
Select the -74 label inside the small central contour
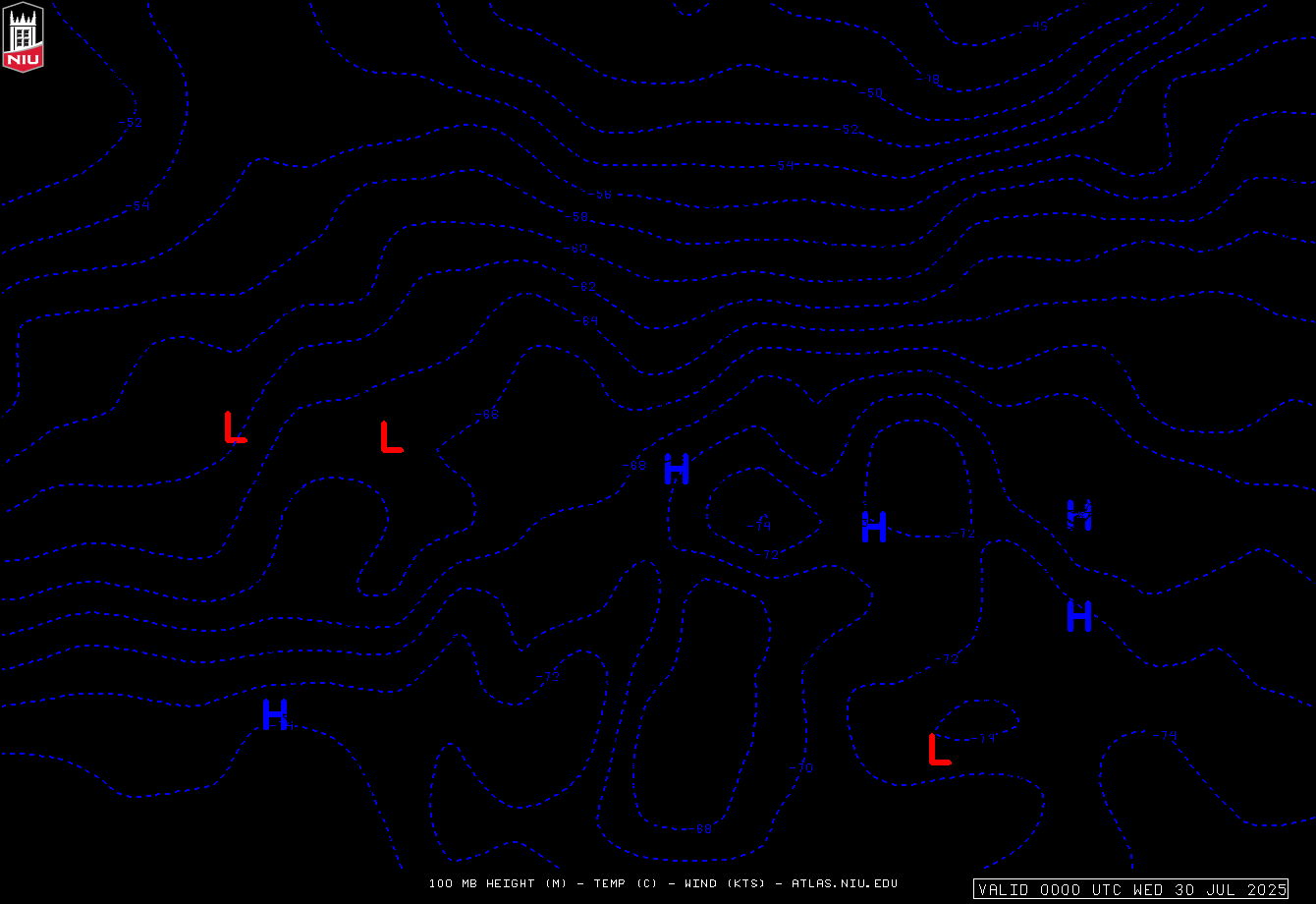pos(759,526)
